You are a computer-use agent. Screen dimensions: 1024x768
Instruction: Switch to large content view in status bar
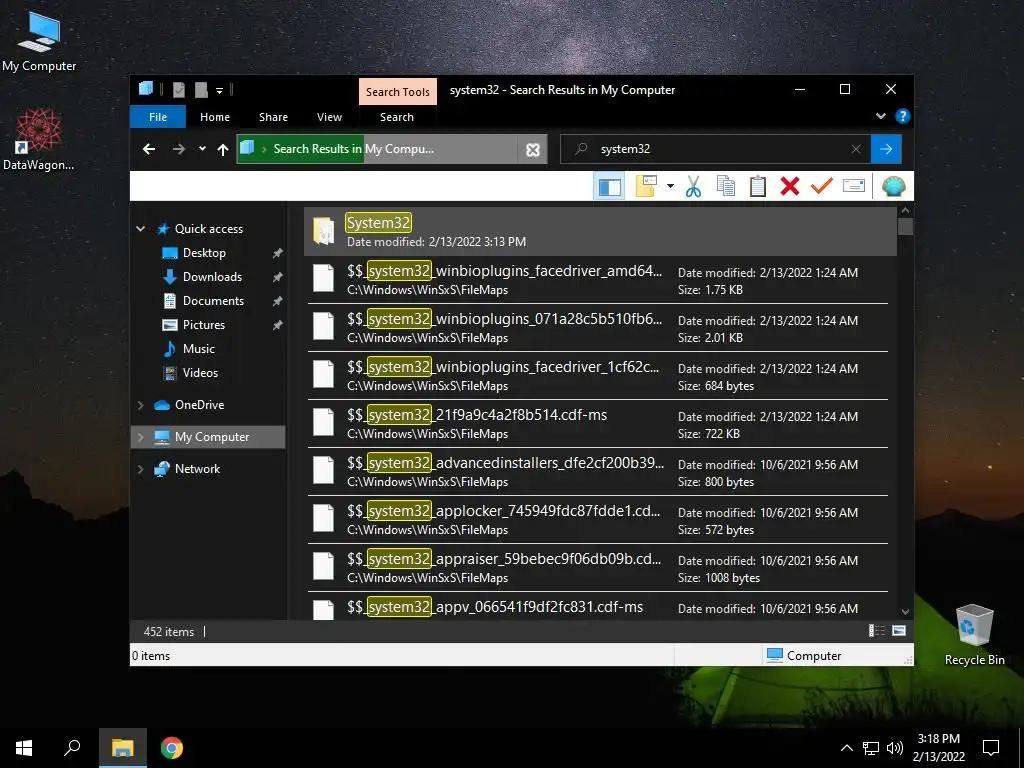[899, 631]
